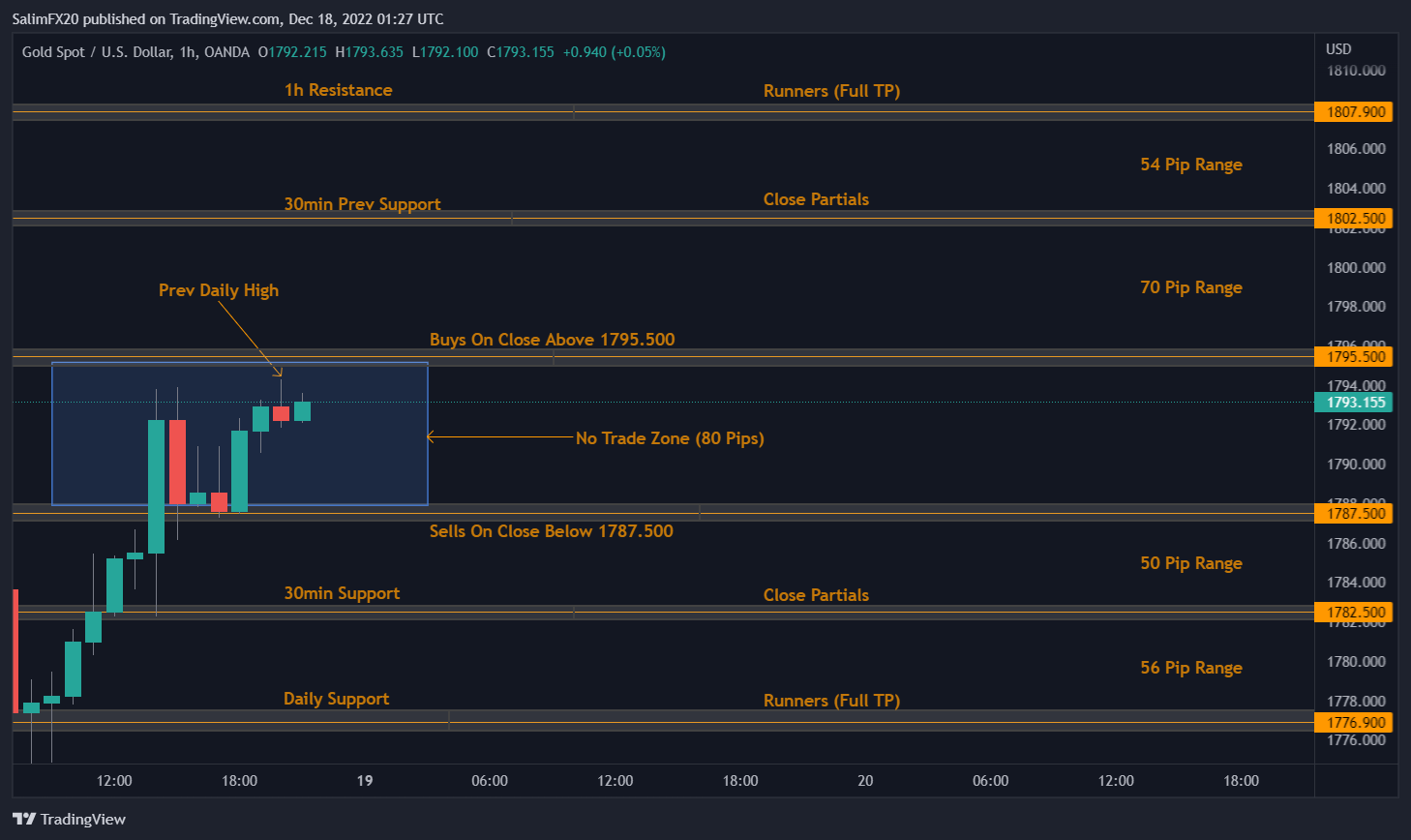Click the green current price 1793.155 label
The width and height of the screenshot is (1411, 840).
tap(1354, 403)
